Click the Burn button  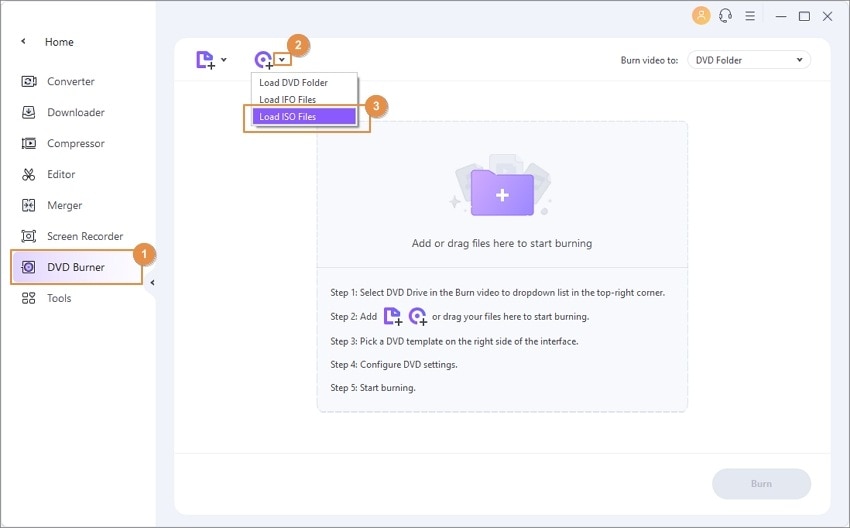pyautogui.click(x=761, y=484)
